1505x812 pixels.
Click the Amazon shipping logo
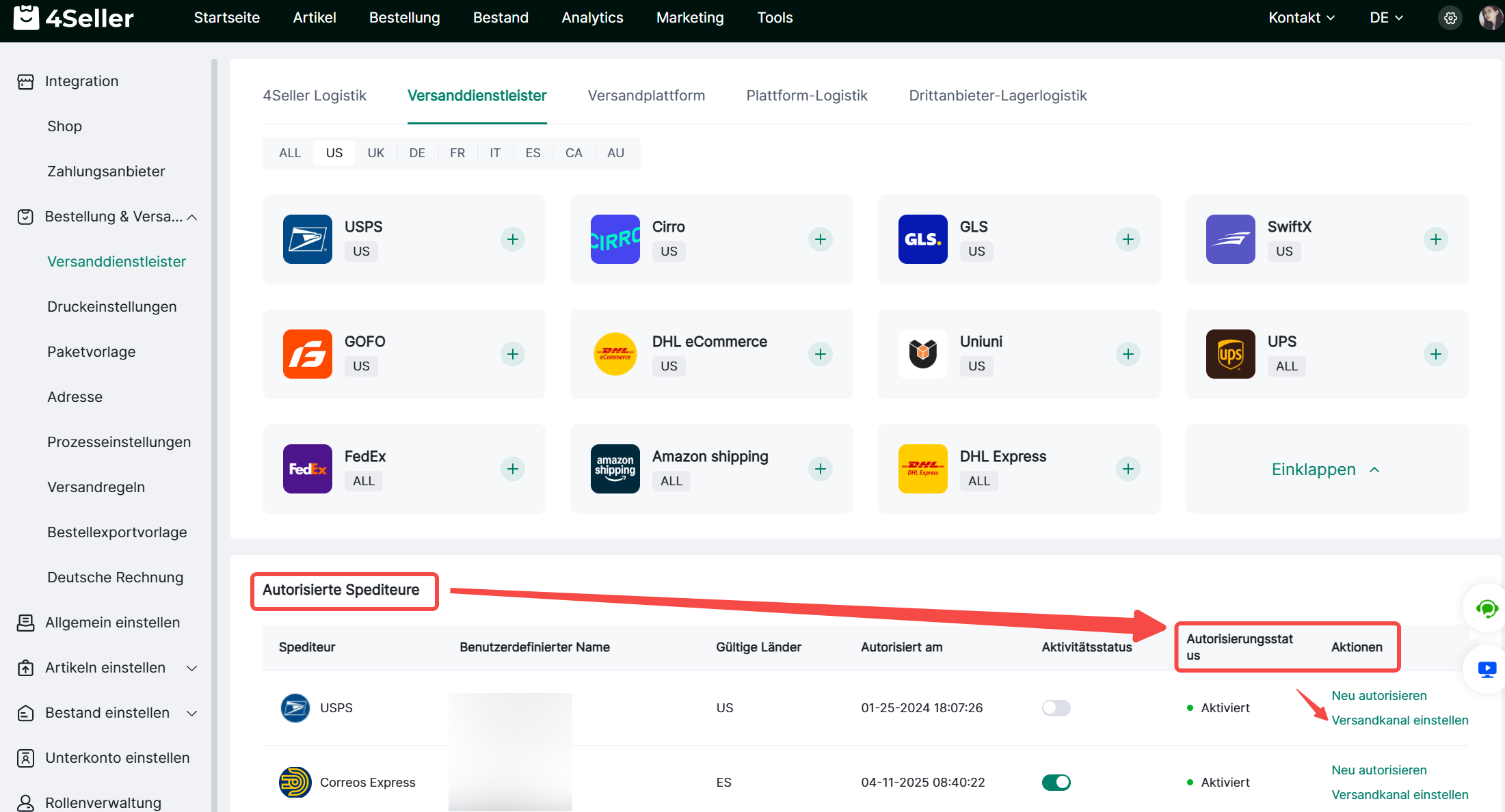pyautogui.click(x=615, y=469)
